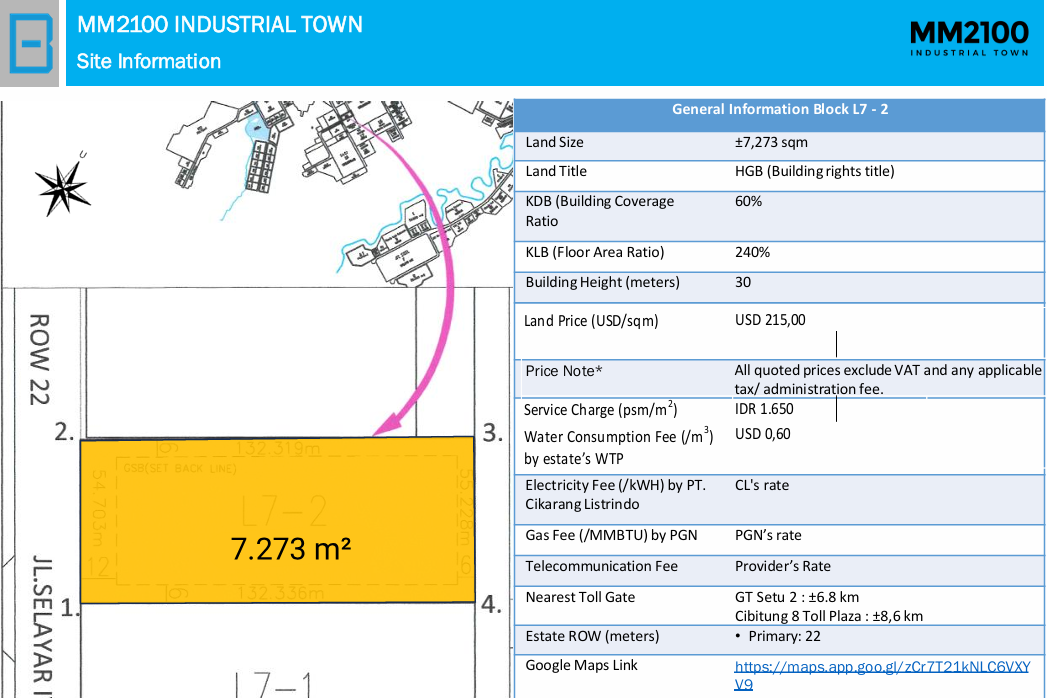Screen dimensions: 1047x698
Task: Click the blue B logo icon
Action: [x=31, y=43]
